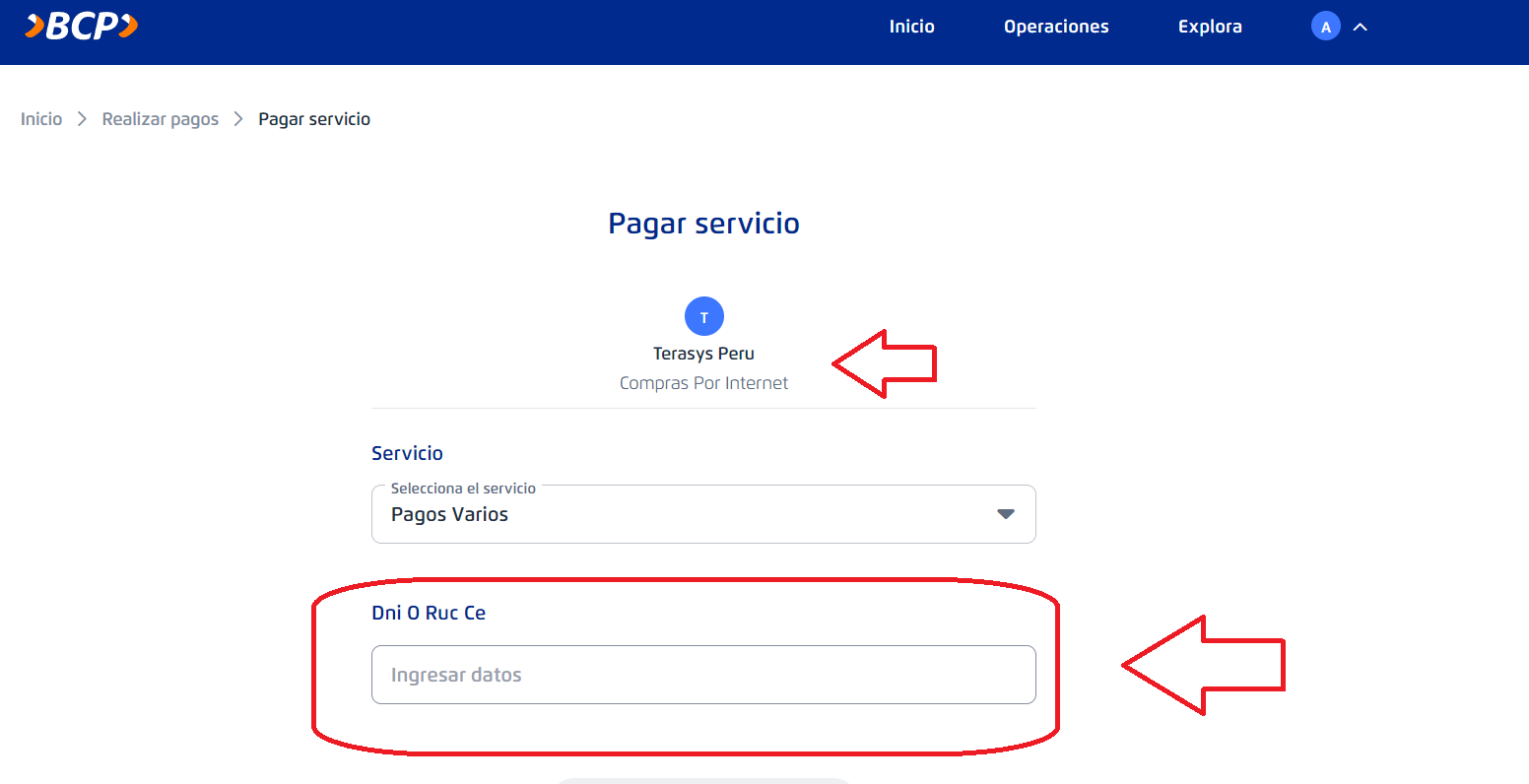The image size is (1529, 784).
Task: Click the dropdown arrow beside Pagos Varios
Action: tap(1006, 514)
